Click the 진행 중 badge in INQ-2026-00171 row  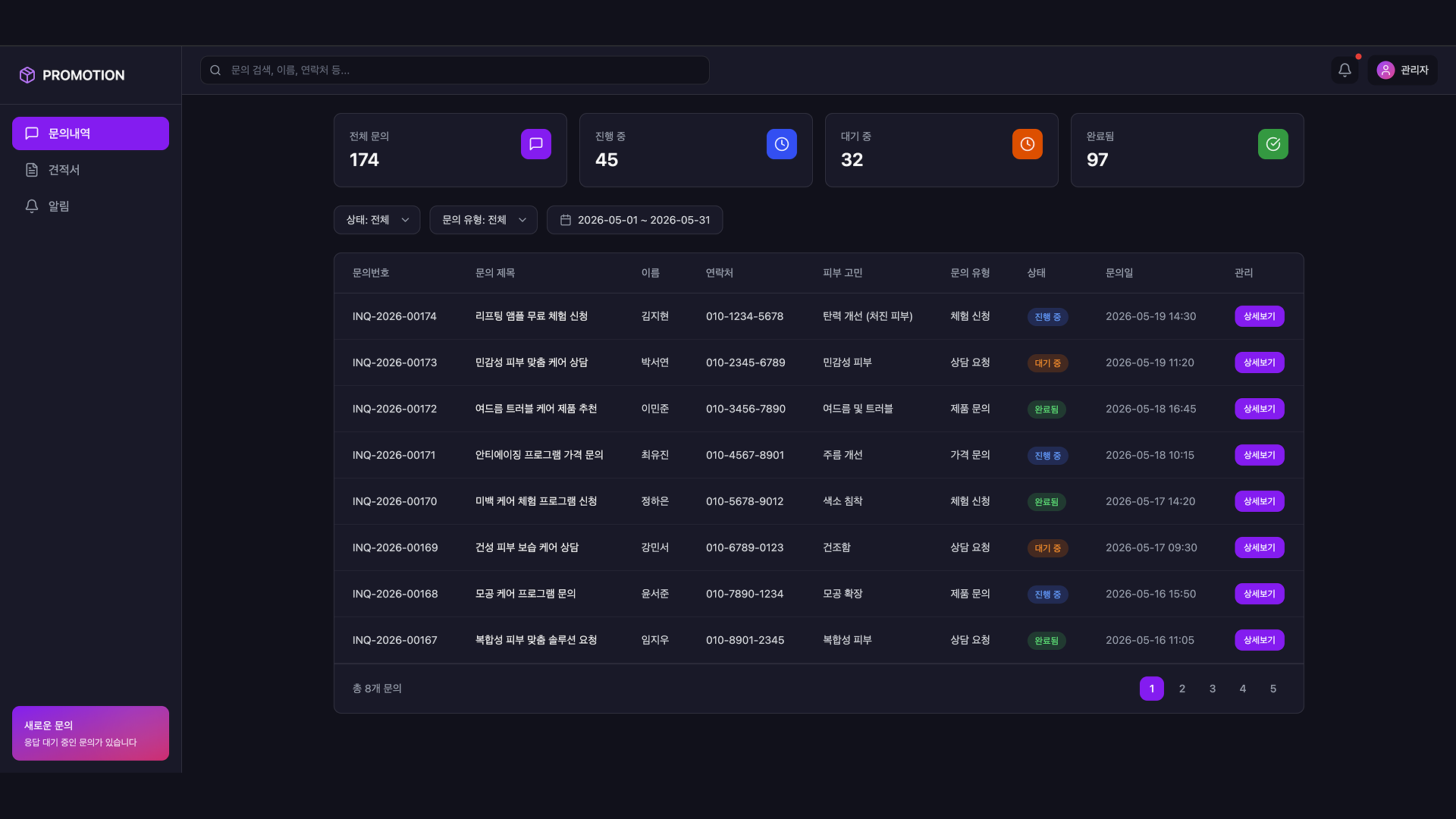pyautogui.click(x=1048, y=456)
